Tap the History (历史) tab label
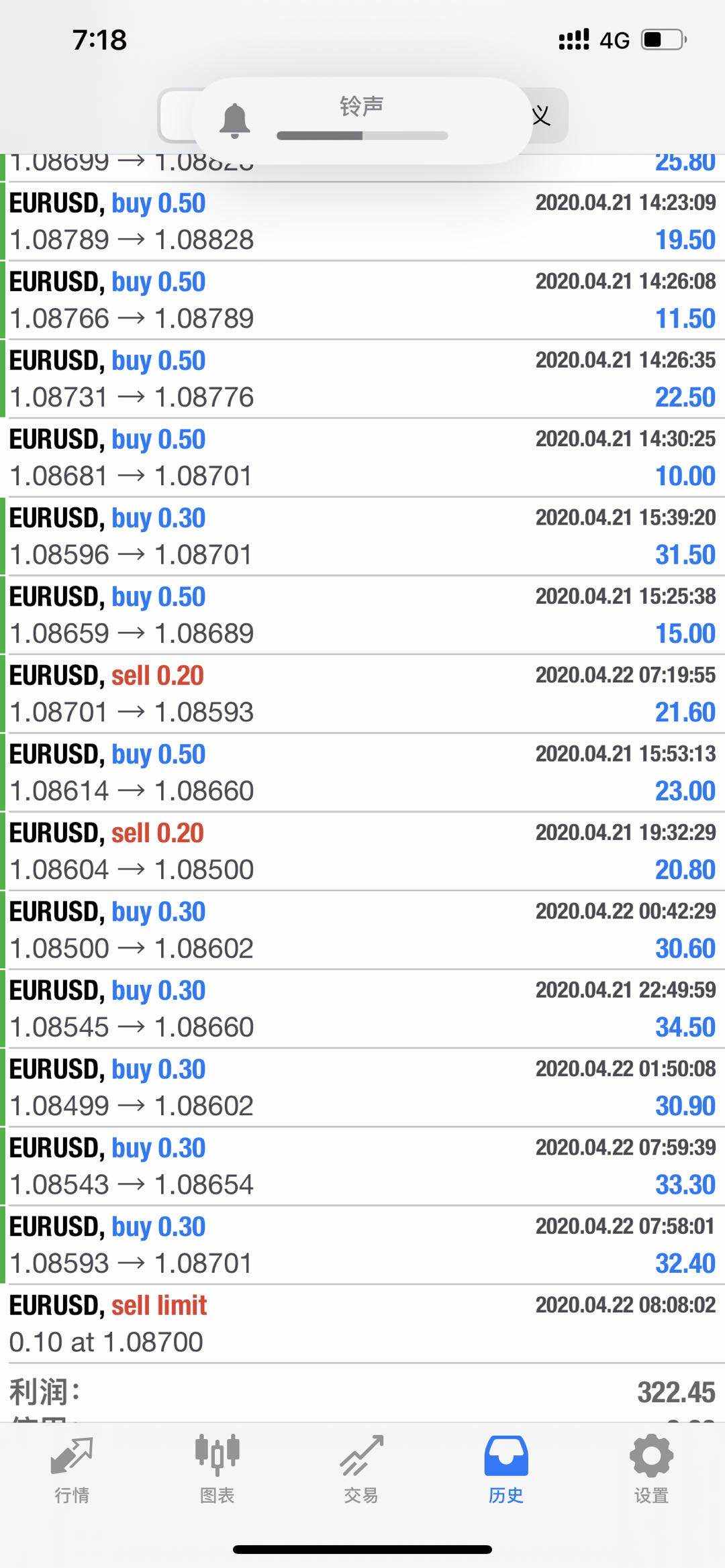The height and width of the screenshot is (1568, 725). pos(505,1496)
